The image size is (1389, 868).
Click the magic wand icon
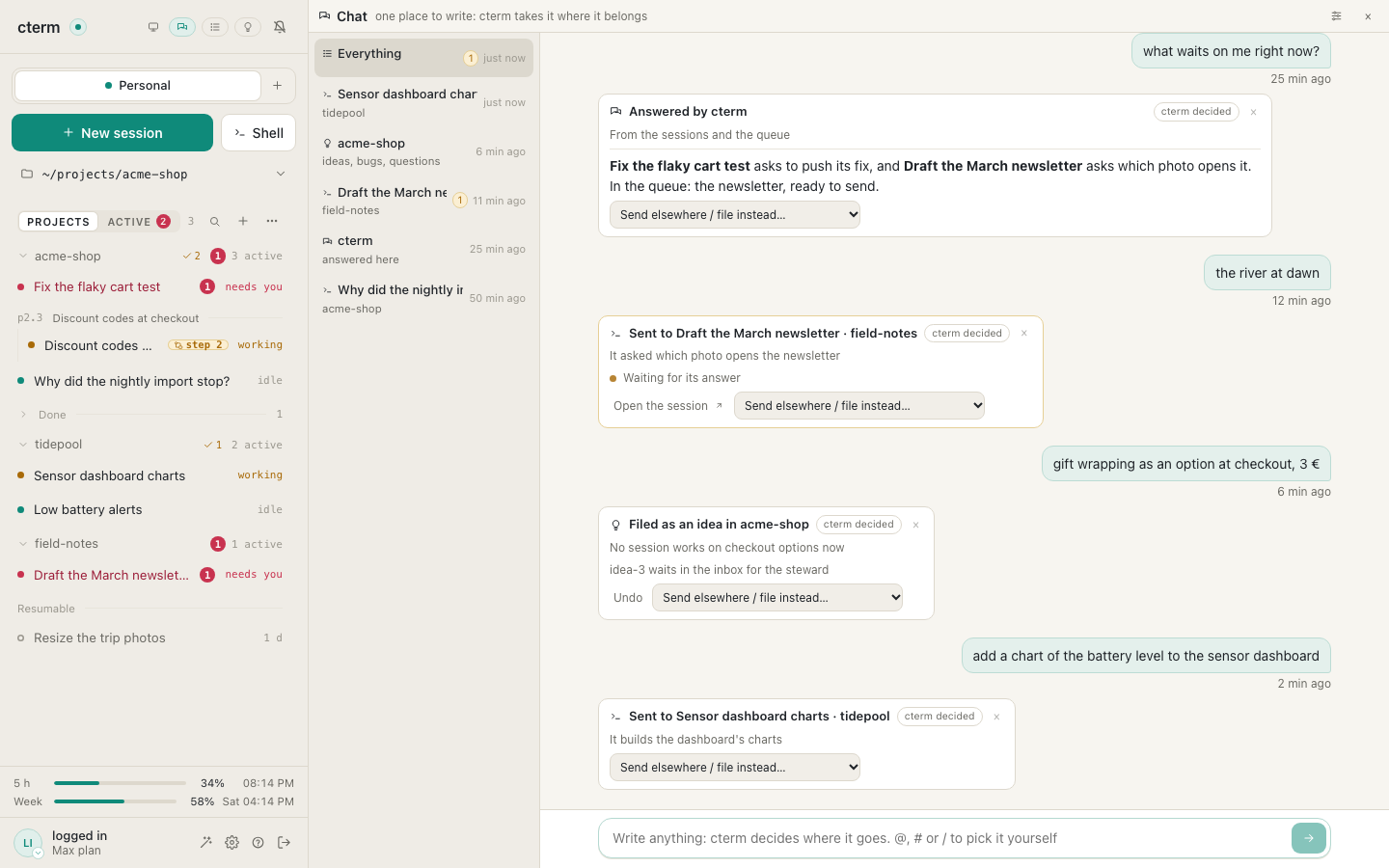(205, 843)
